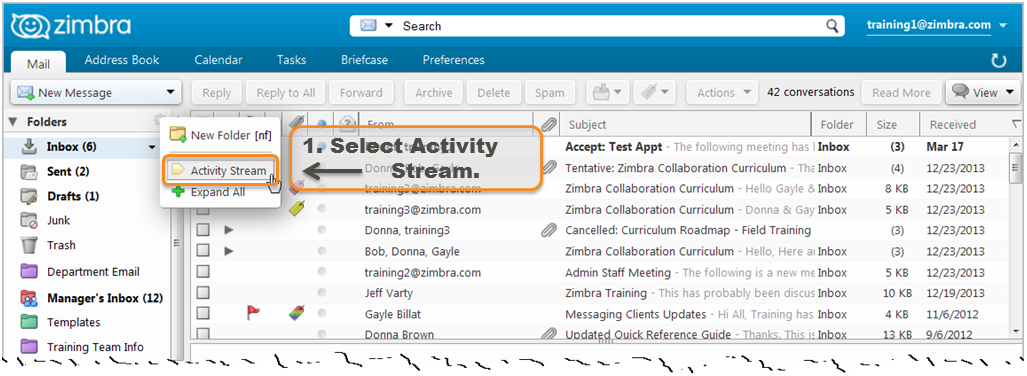Screen dimensions: 1027x376
Task: Click the Trash folder icon
Action: 29,245
